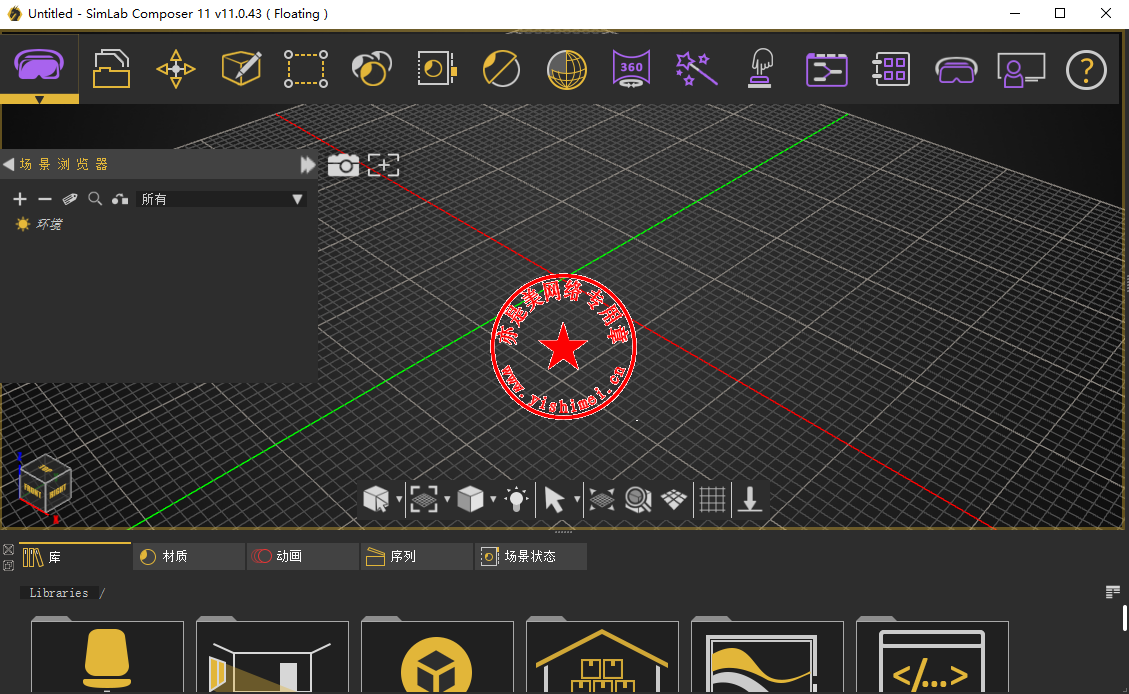Click the focus frame icon beside camera
The width and height of the screenshot is (1129, 694).
[x=384, y=165]
